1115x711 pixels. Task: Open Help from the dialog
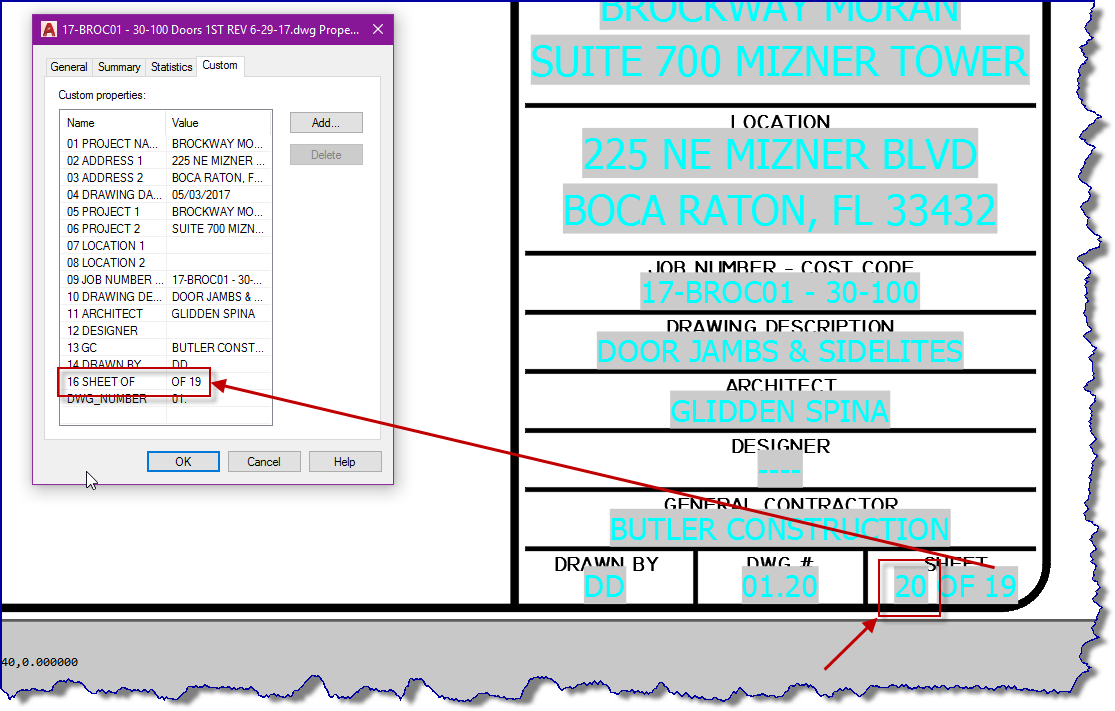345,461
